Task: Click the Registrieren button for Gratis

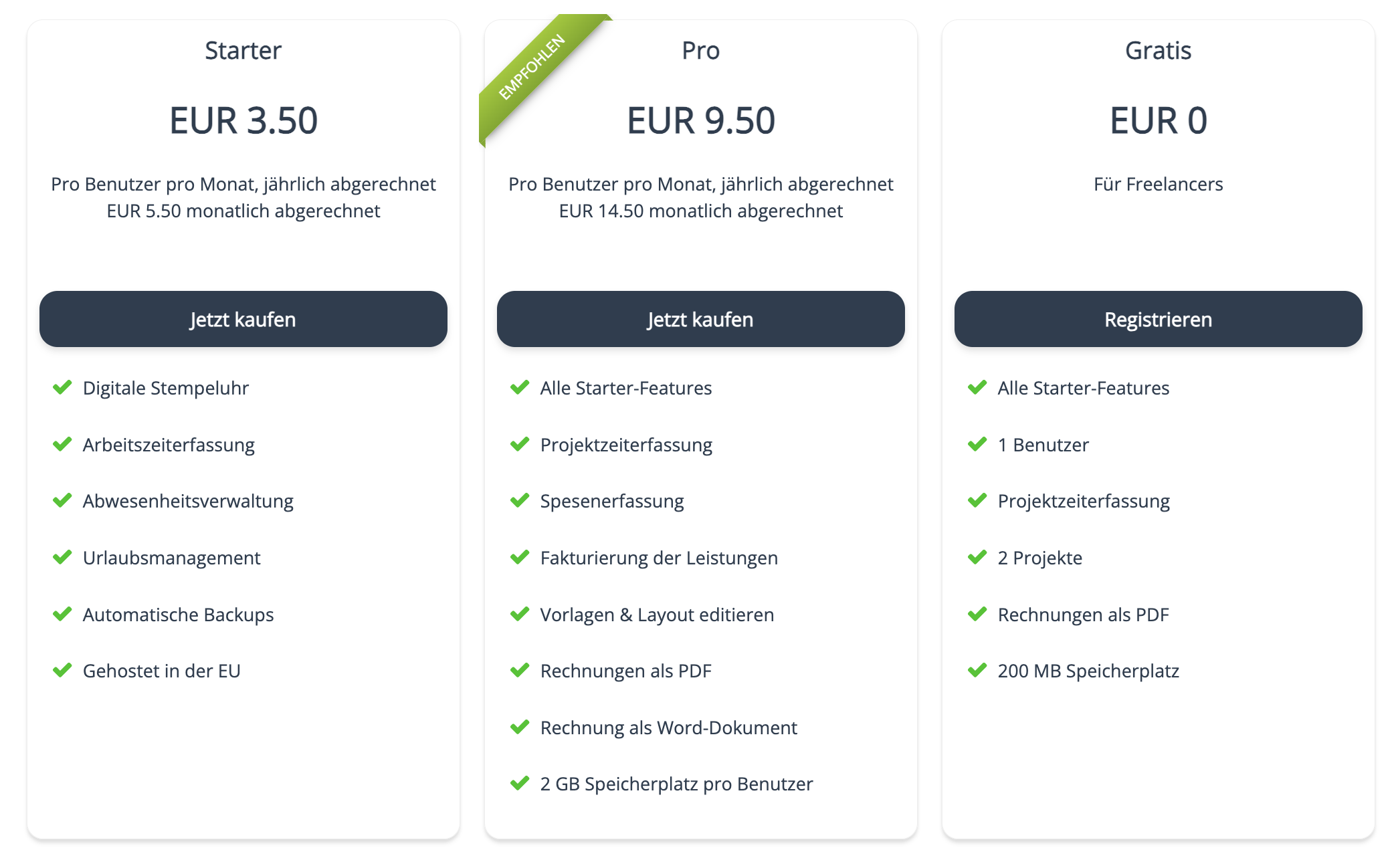Action: (x=1158, y=319)
